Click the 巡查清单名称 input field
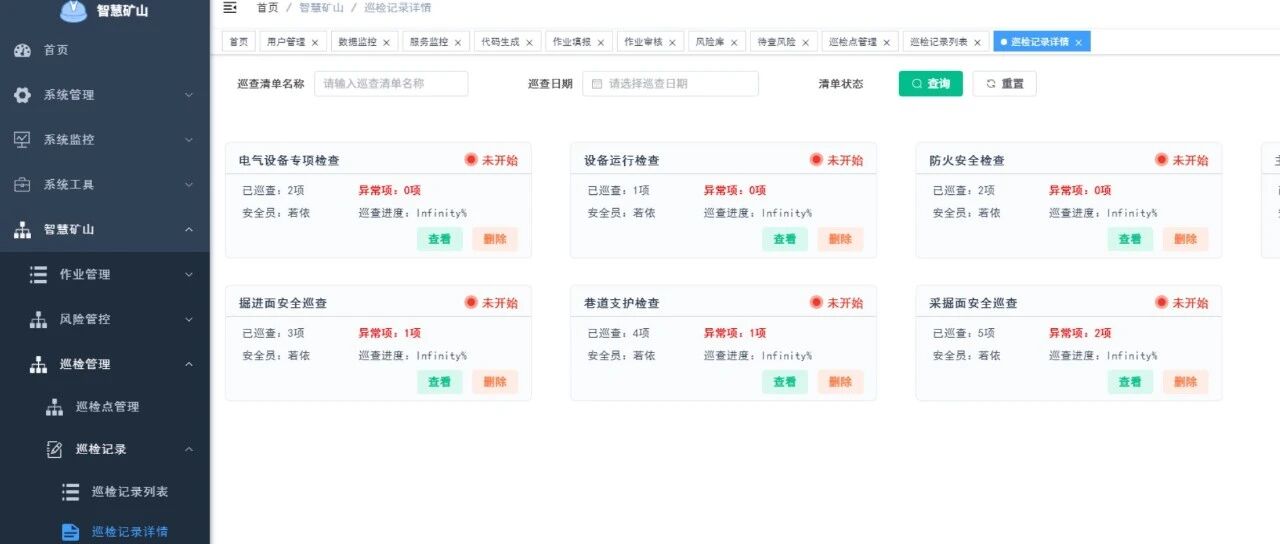The height and width of the screenshot is (544, 1280). tap(391, 84)
